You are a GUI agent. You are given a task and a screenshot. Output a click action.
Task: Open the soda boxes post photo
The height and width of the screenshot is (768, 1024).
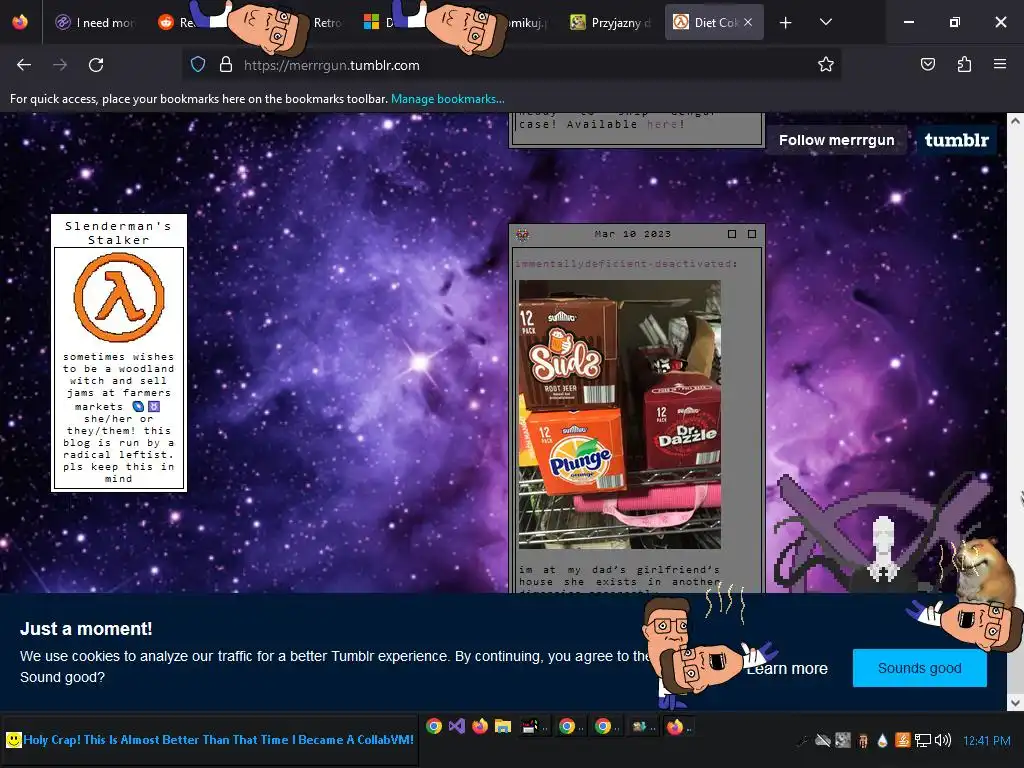(x=620, y=414)
